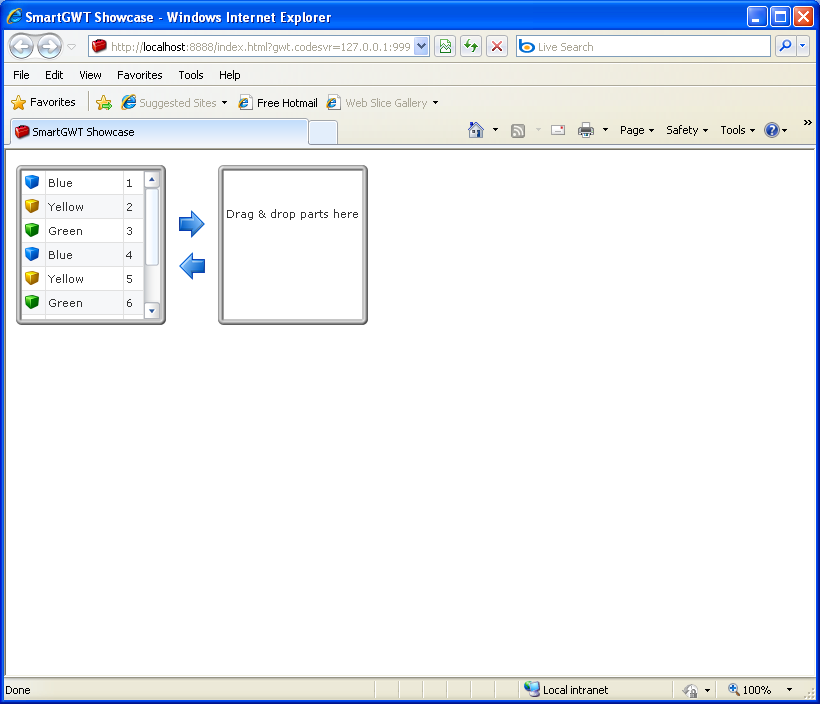Stop loading with the red X icon
The image size is (820, 704).
click(497, 47)
